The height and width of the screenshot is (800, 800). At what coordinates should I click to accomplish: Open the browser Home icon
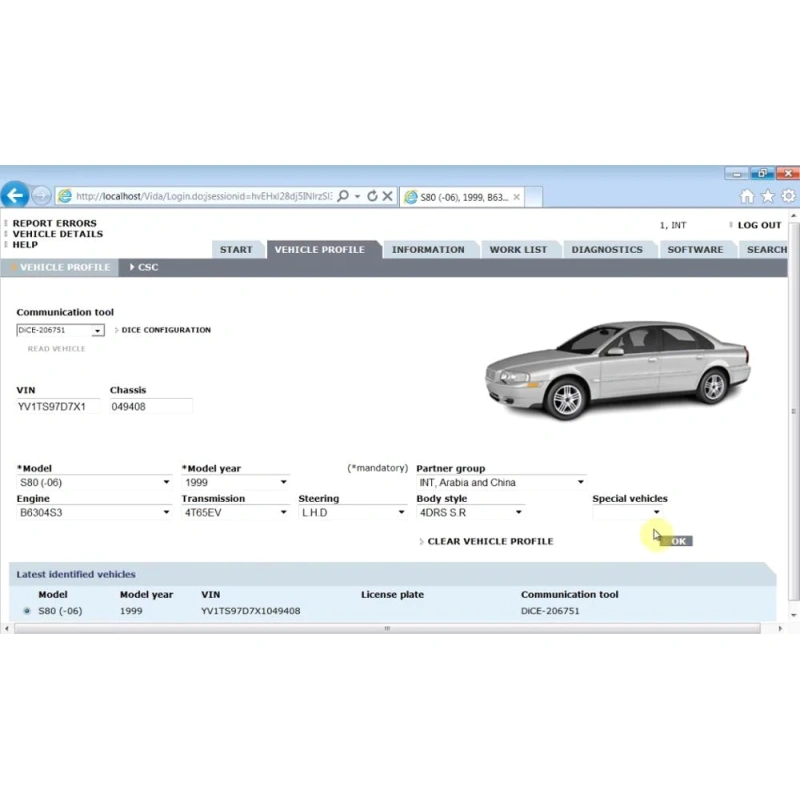pyautogui.click(x=747, y=196)
